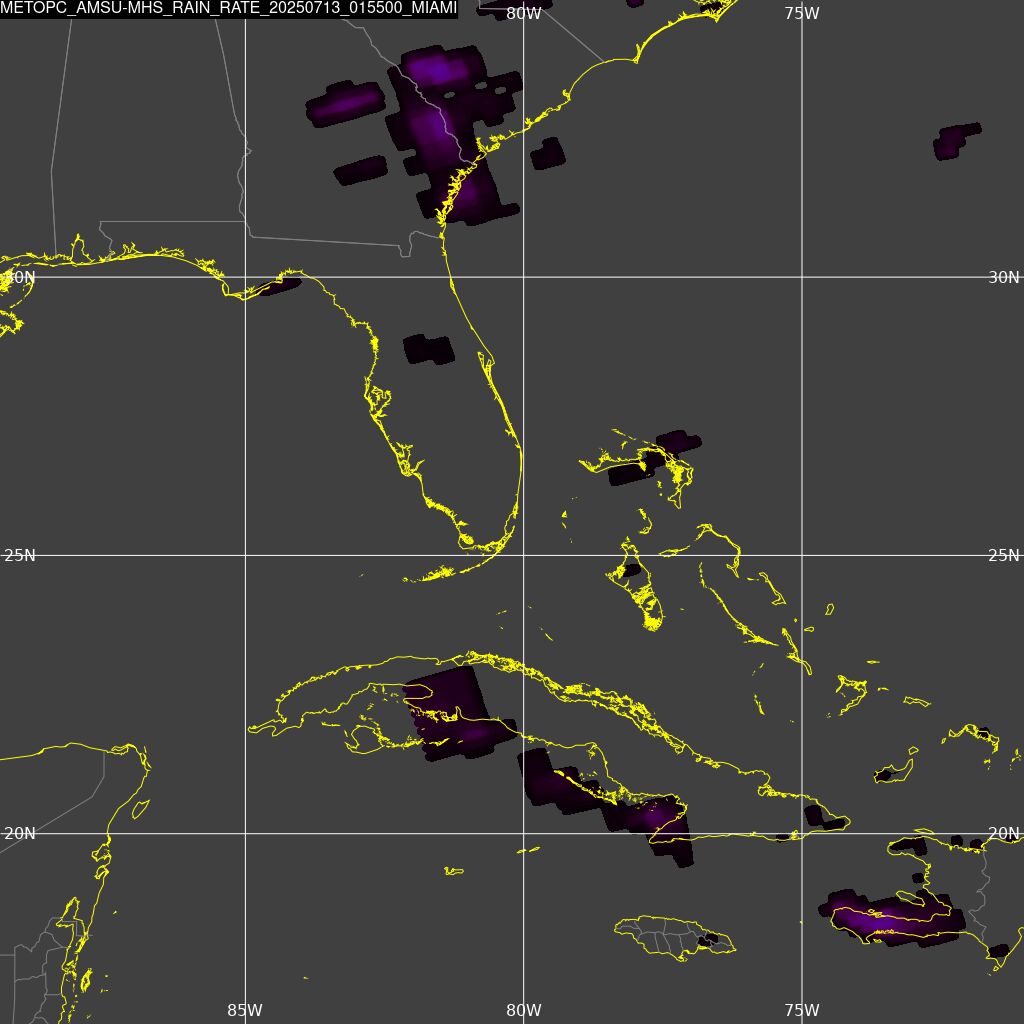
Task: Click the 80W label at the top edge
Action: point(524,14)
